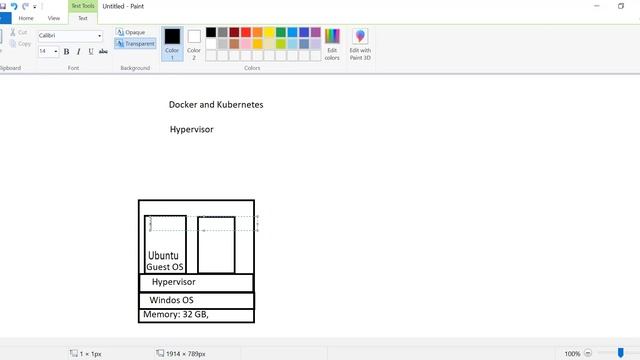Click the Save icon in quick access toolbar

(x=2, y=6)
